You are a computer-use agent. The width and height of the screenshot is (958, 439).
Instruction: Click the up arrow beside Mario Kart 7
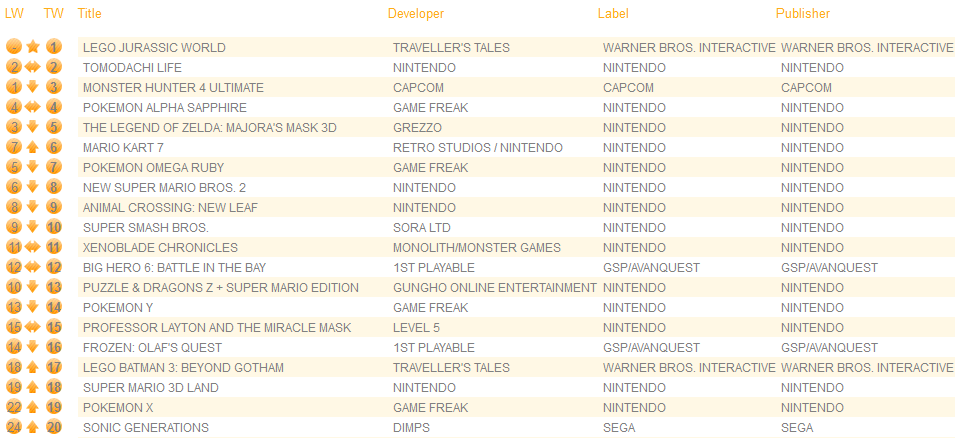(x=33, y=147)
